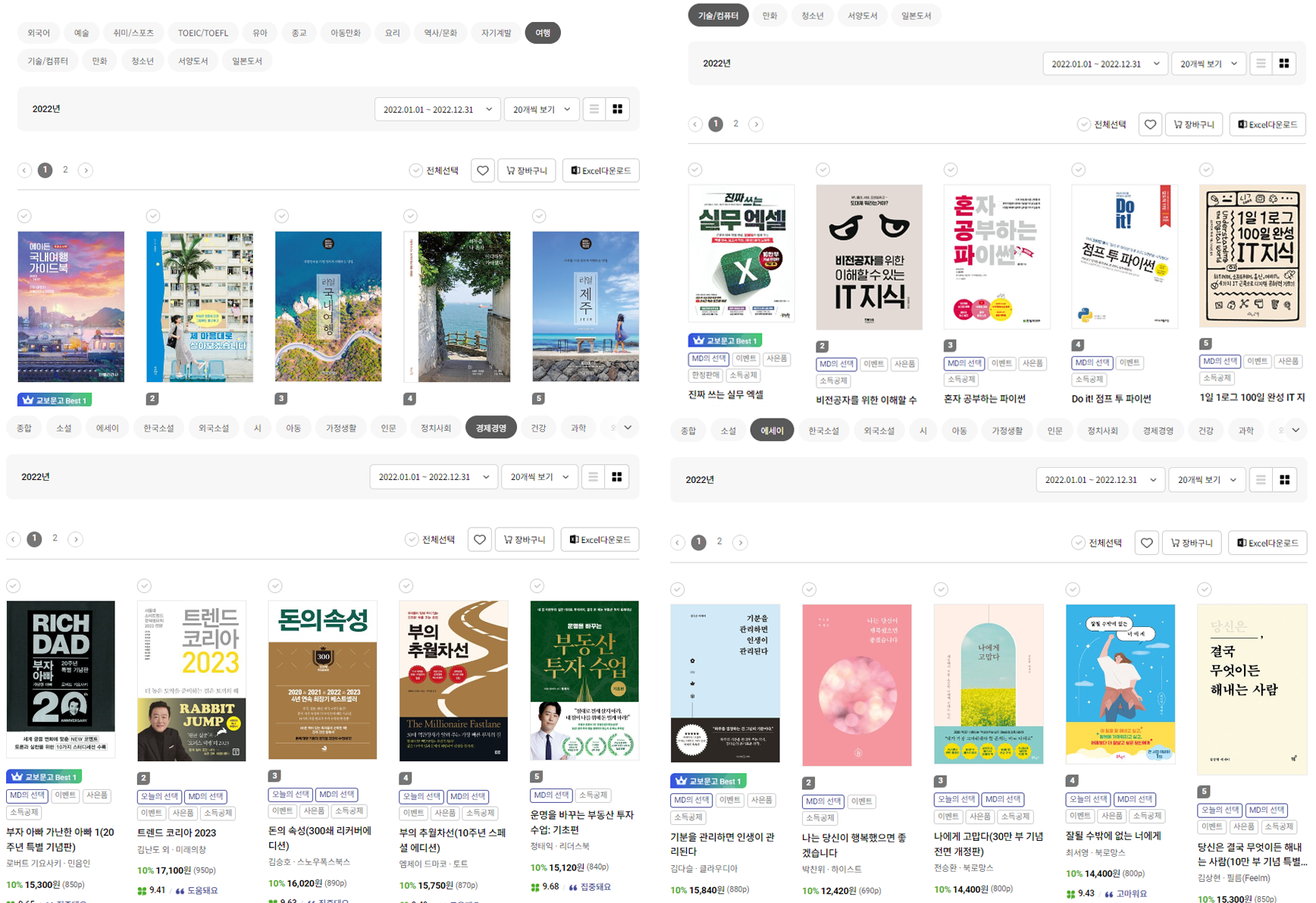Open the 부의 추월차선 book cover
This screenshot has height=903, width=1316.
453,680
